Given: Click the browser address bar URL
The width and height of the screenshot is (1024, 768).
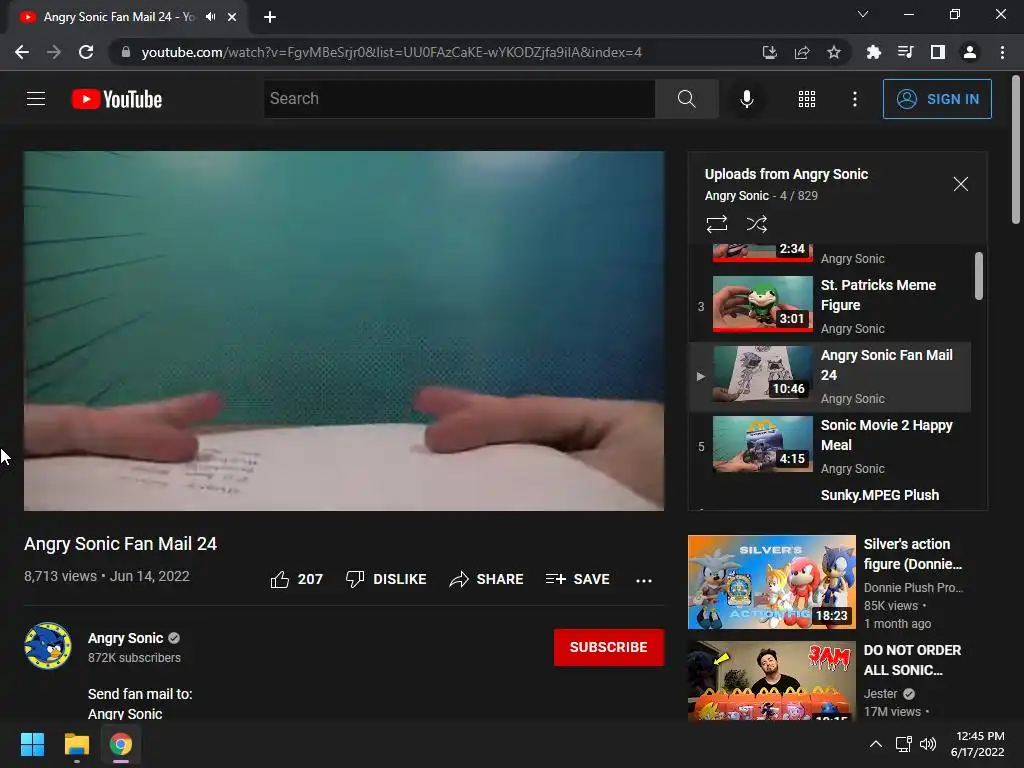Looking at the screenshot, I should (391, 52).
